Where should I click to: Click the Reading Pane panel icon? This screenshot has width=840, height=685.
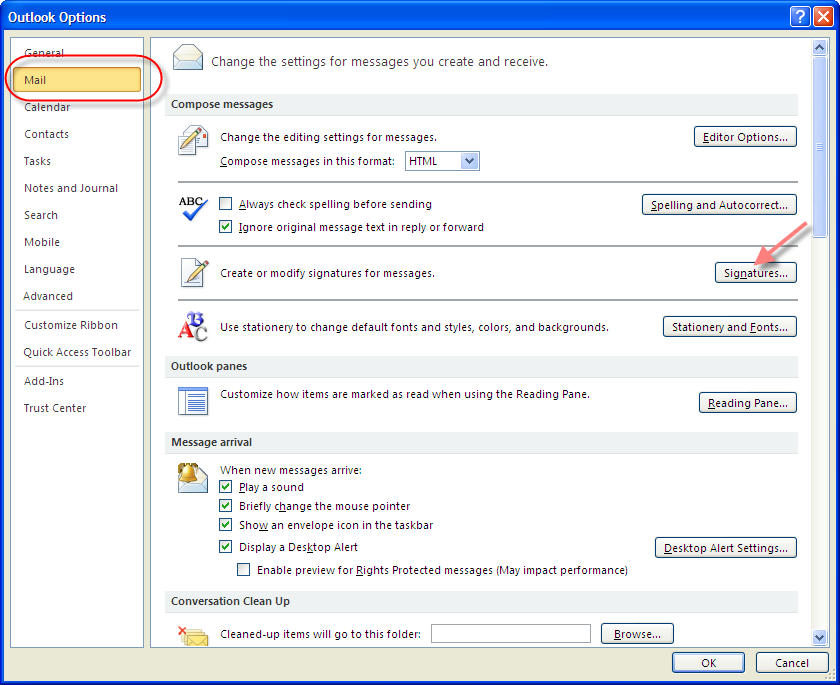[x=192, y=401]
